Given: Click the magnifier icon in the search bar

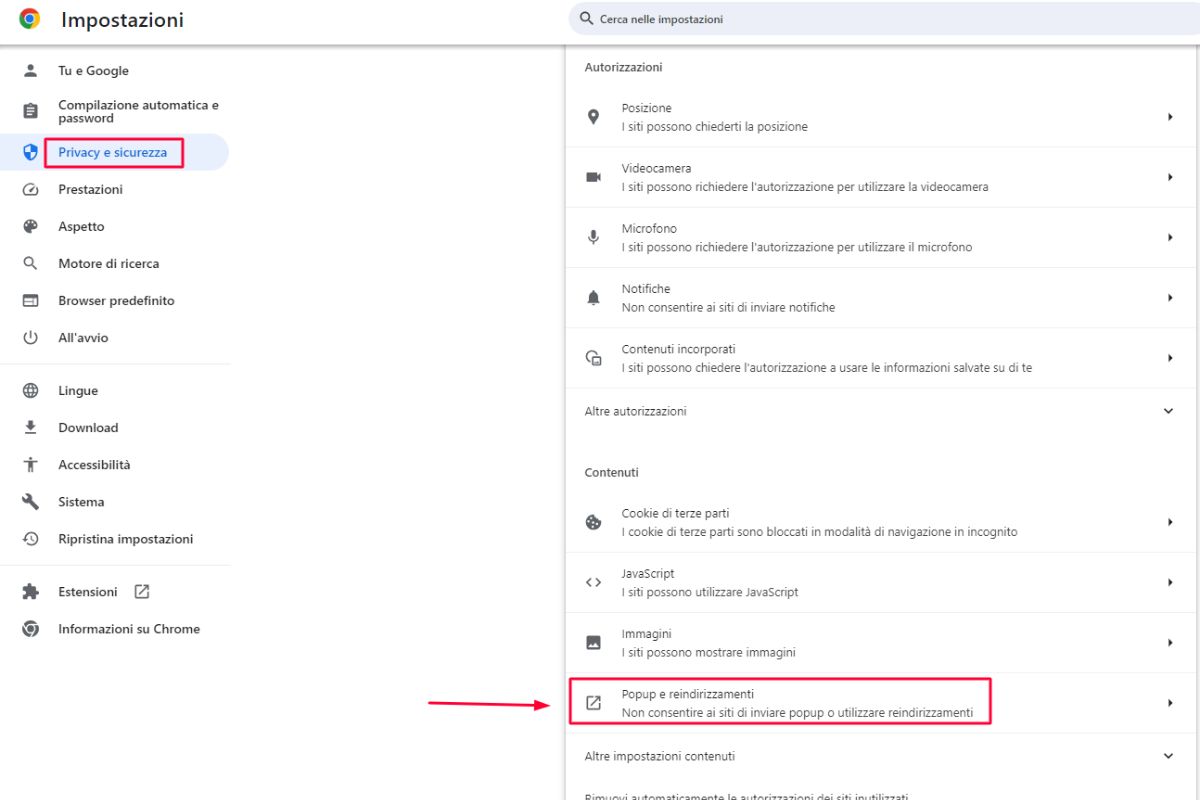Looking at the screenshot, I should (587, 19).
